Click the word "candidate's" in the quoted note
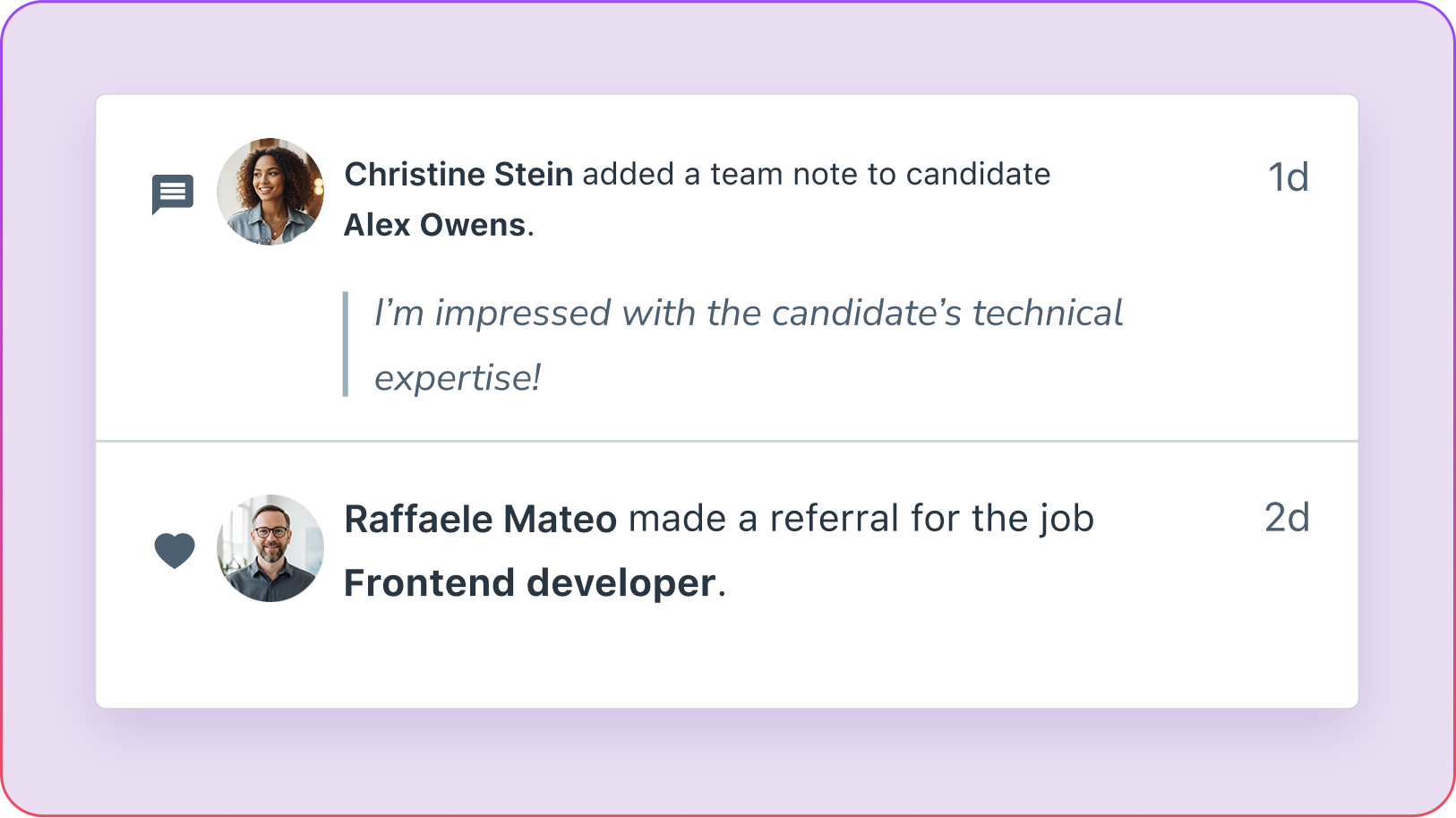The image size is (1456, 818). [x=866, y=314]
